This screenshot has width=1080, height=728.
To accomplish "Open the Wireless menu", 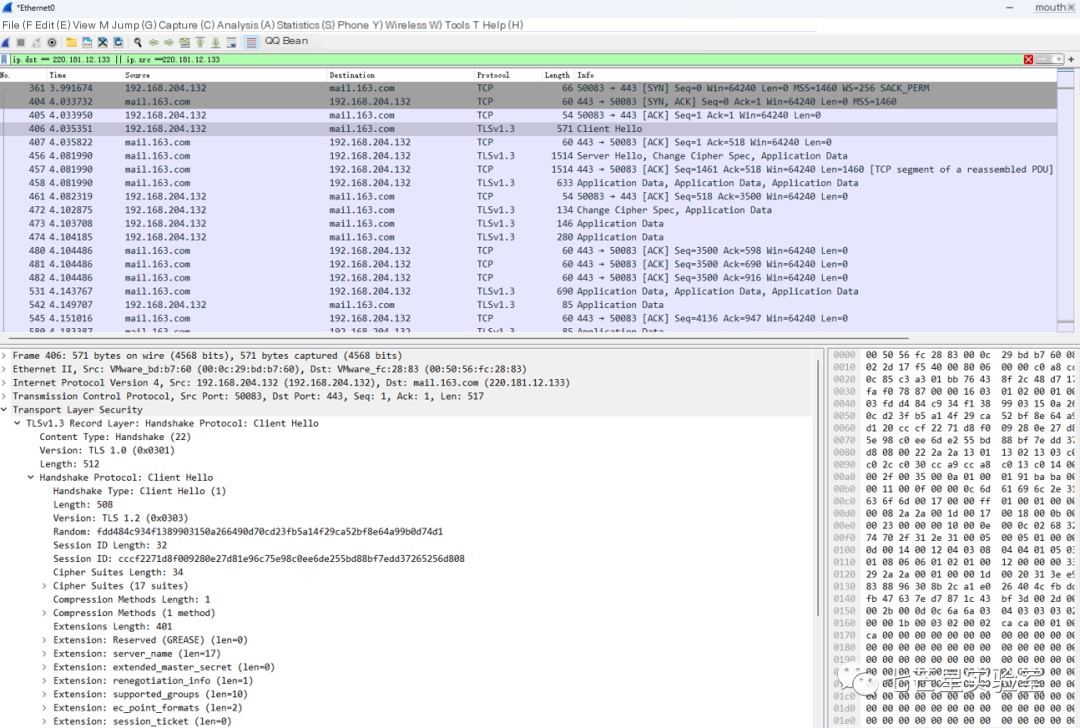I will point(413,25).
